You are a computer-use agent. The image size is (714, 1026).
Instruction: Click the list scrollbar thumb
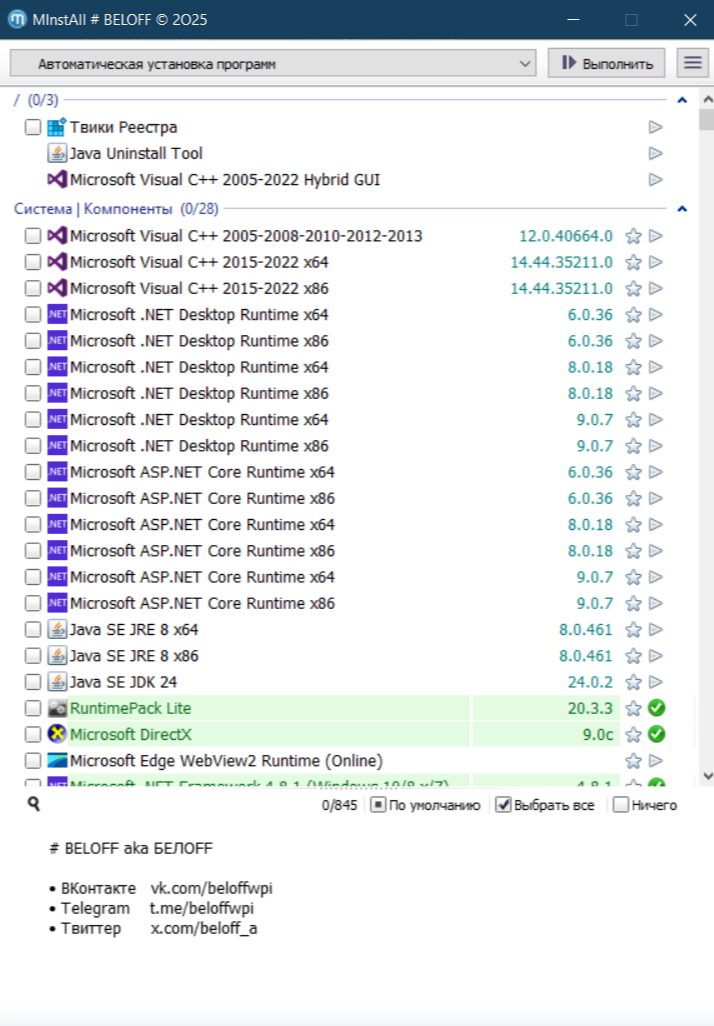pyautogui.click(x=707, y=120)
